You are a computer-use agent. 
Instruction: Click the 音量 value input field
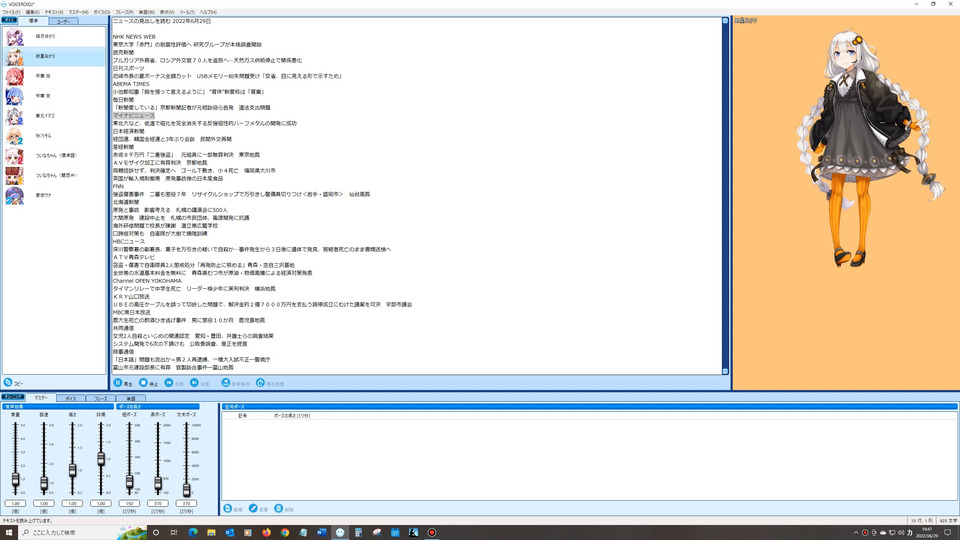coord(15,503)
